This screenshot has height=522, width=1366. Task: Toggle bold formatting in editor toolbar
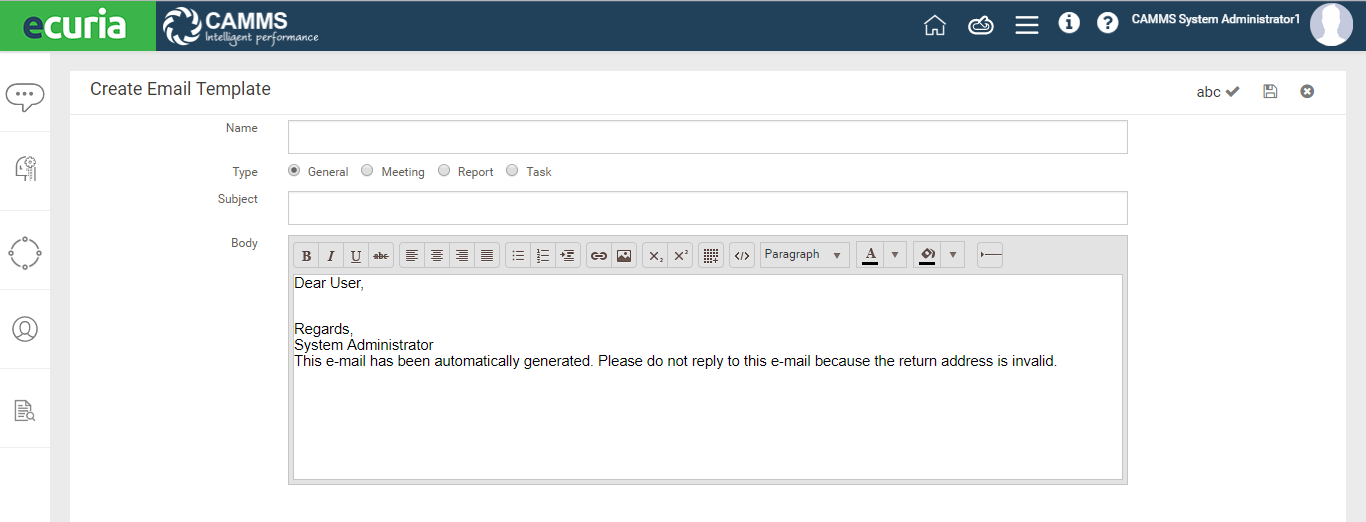307,256
